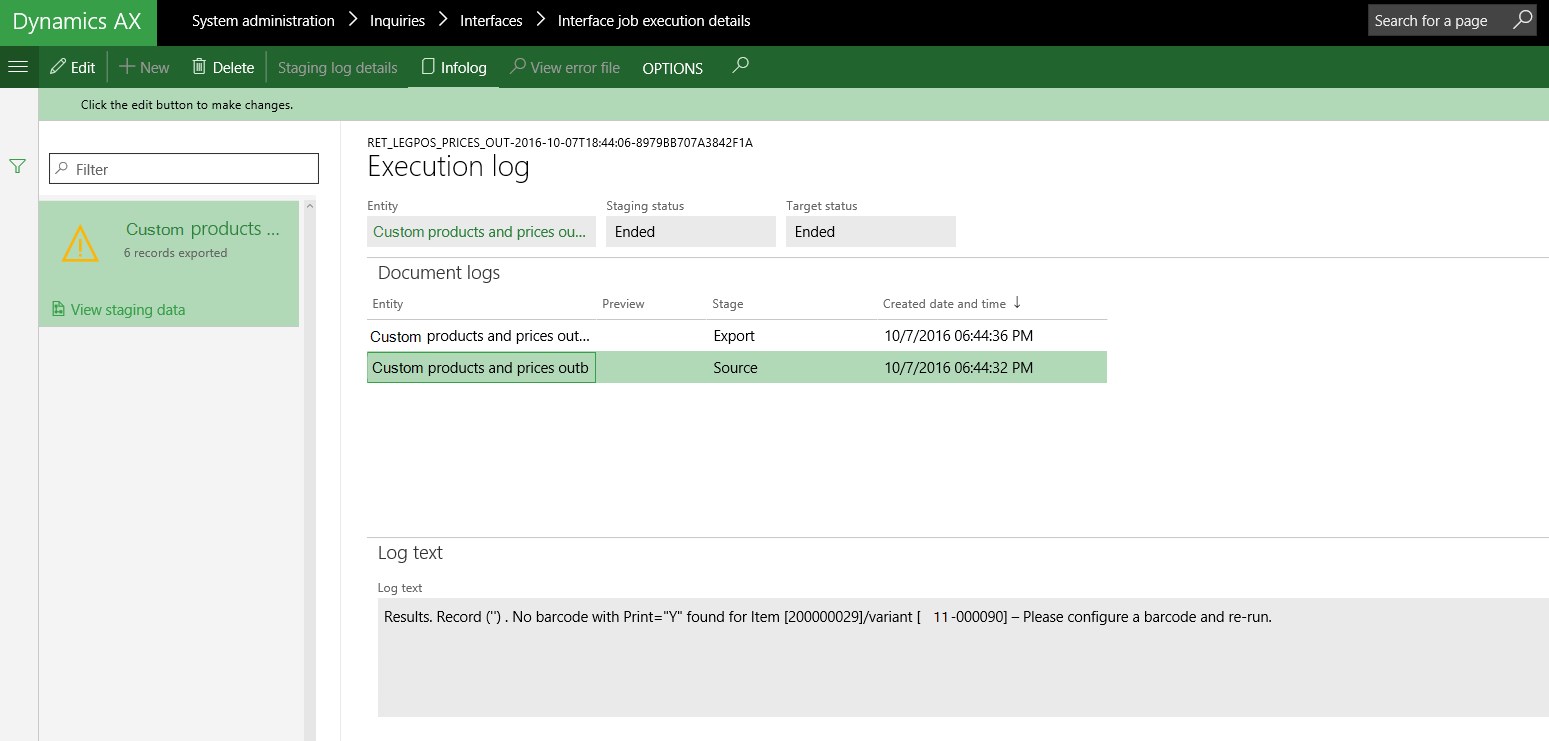Click the action pane search icon

point(740,66)
